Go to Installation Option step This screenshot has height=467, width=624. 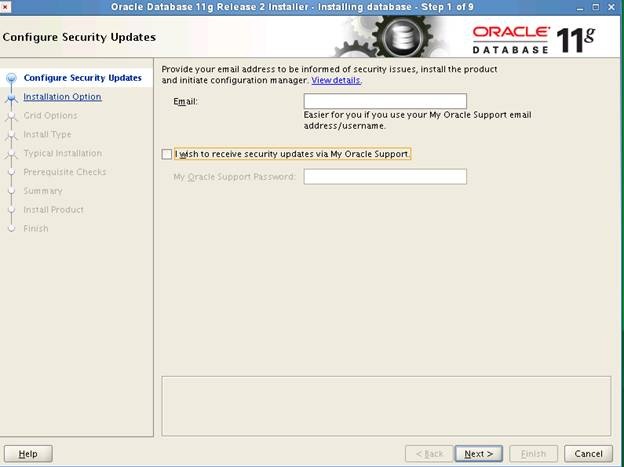[62, 97]
